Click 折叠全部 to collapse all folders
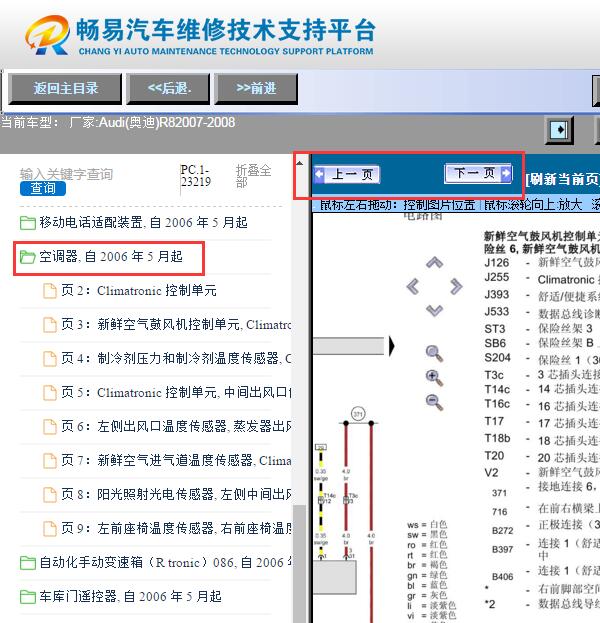The width and height of the screenshot is (600, 623). [253, 176]
